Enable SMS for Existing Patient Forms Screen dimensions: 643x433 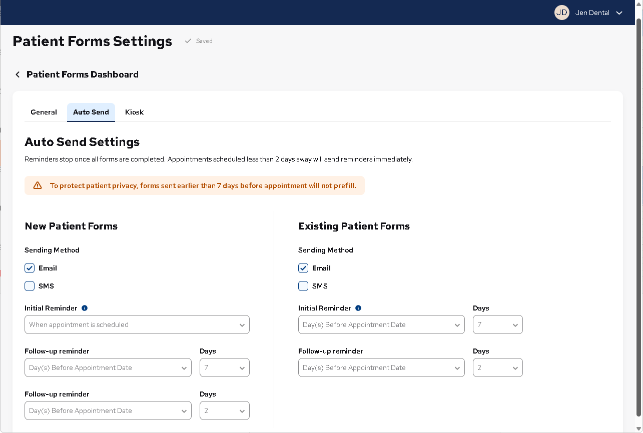[x=303, y=286]
